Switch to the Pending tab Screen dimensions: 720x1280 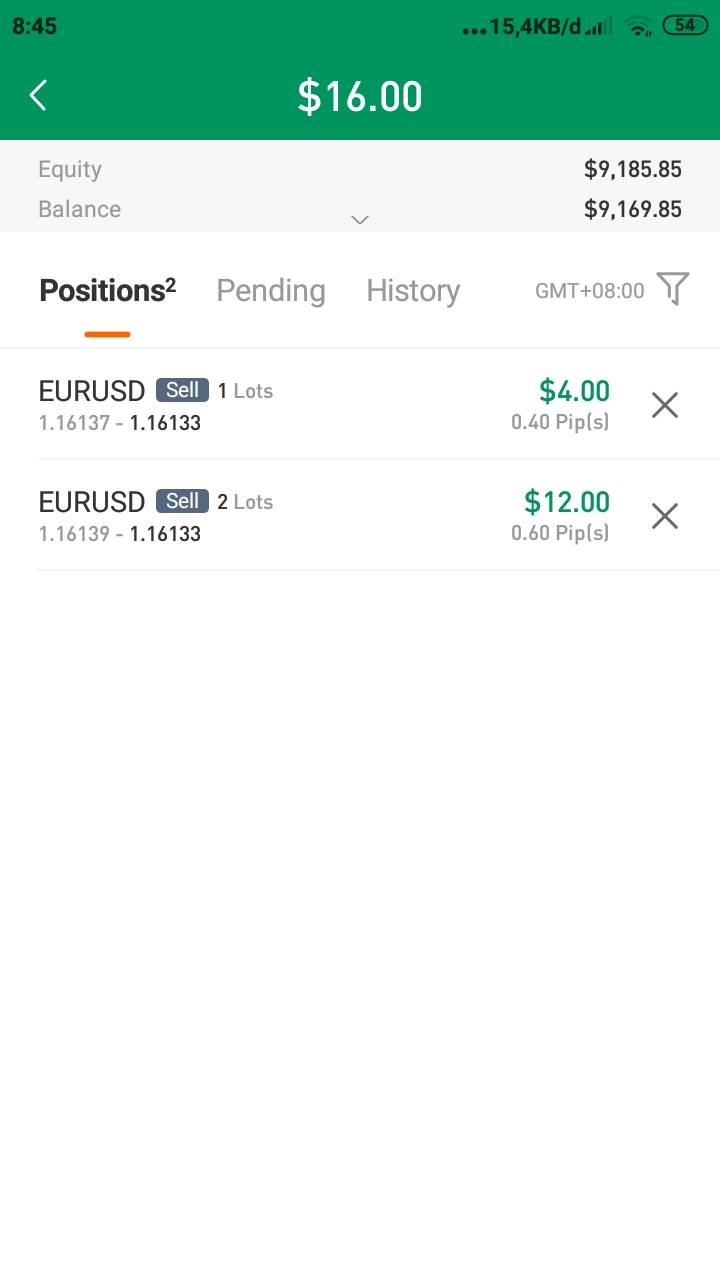click(271, 291)
